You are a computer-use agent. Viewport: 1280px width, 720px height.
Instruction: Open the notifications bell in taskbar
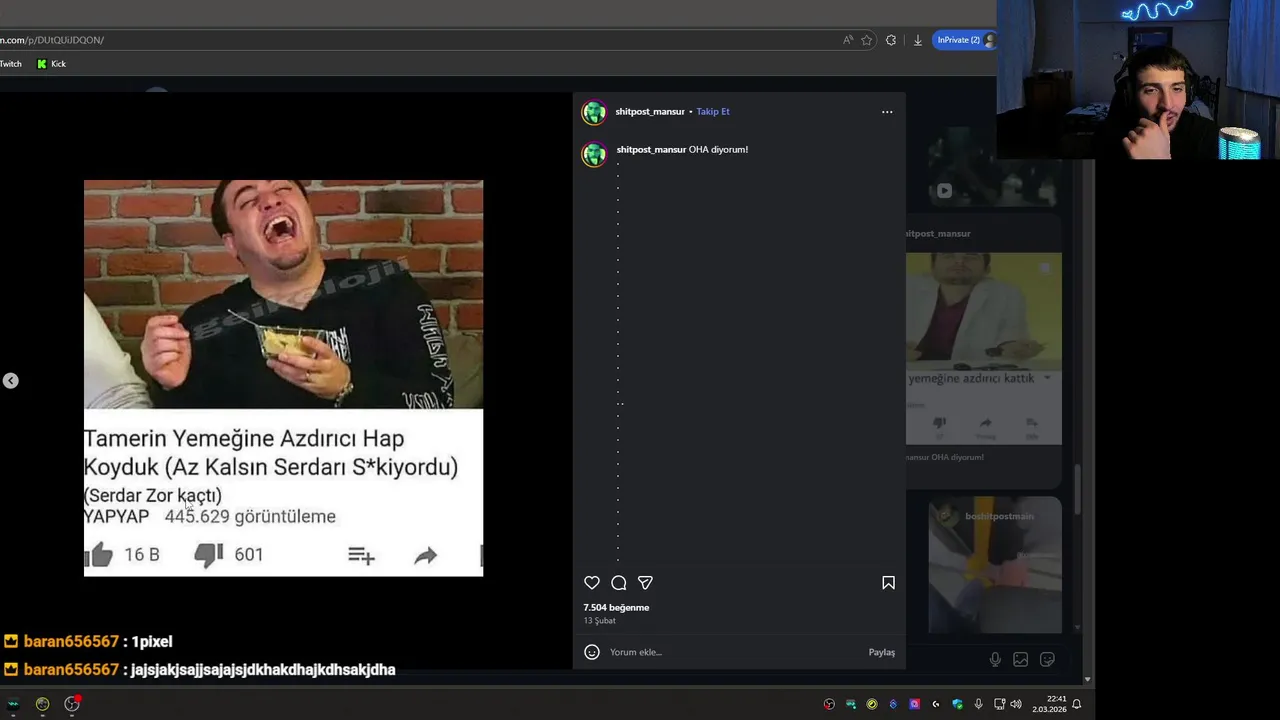tap(1077, 704)
